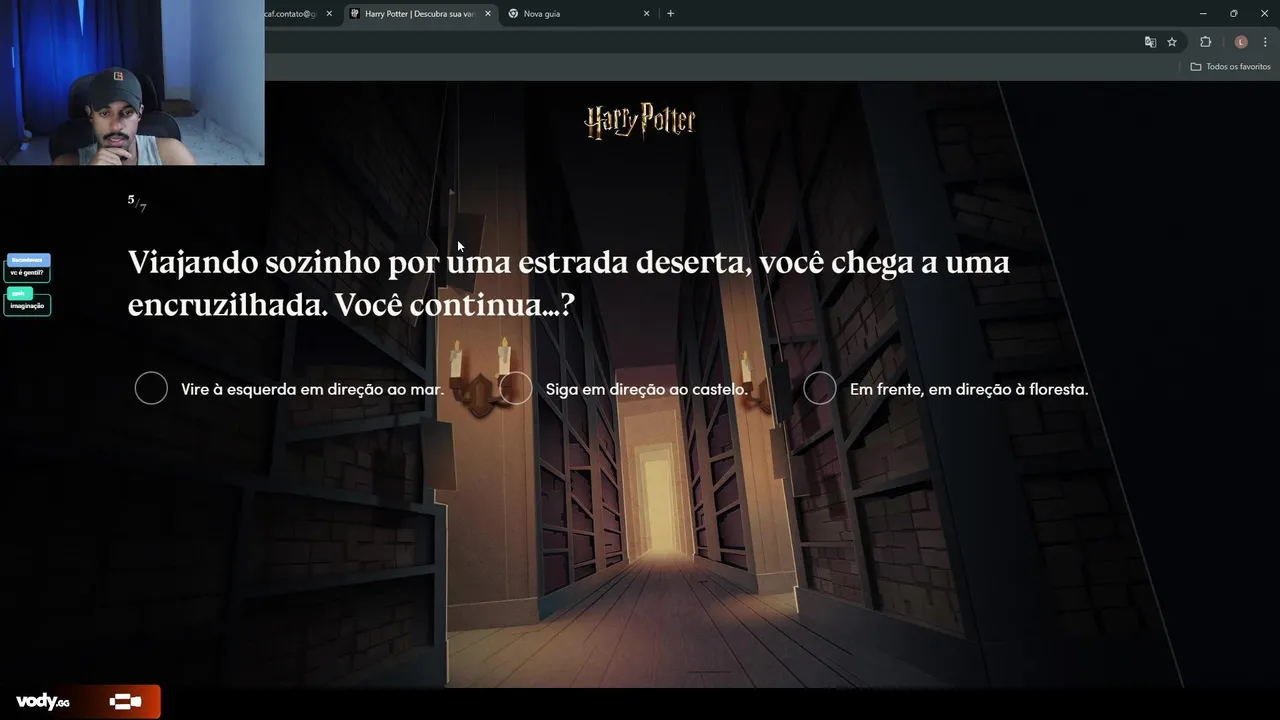
Task: Click the Chrome favicon on Nova guia tab
Action: (x=513, y=14)
